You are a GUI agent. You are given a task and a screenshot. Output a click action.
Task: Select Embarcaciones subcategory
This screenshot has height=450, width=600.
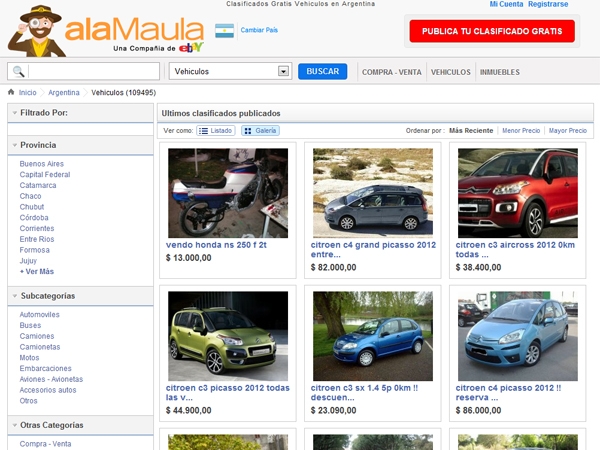click(46, 368)
